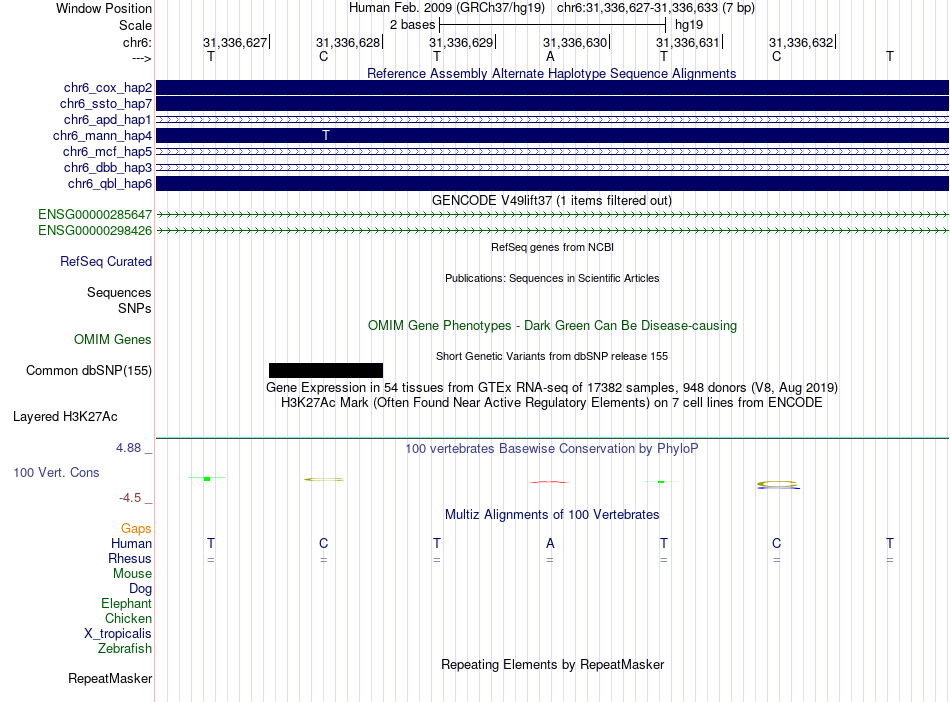Viewport: 950px width, 702px height.
Task: Open Gene Expression in 54 tissues GTEx title
Action: pos(551,388)
